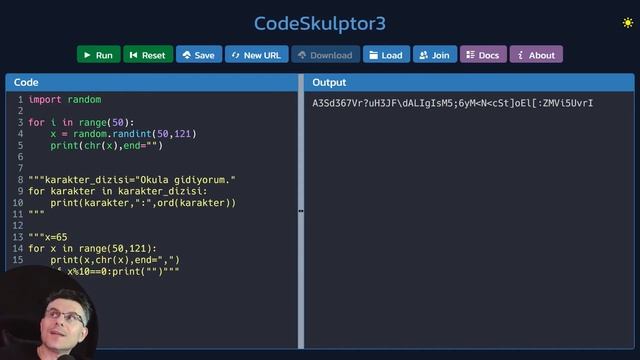The width and height of the screenshot is (640, 360).
Task: Click the Join button
Action: (x=435, y=55)
